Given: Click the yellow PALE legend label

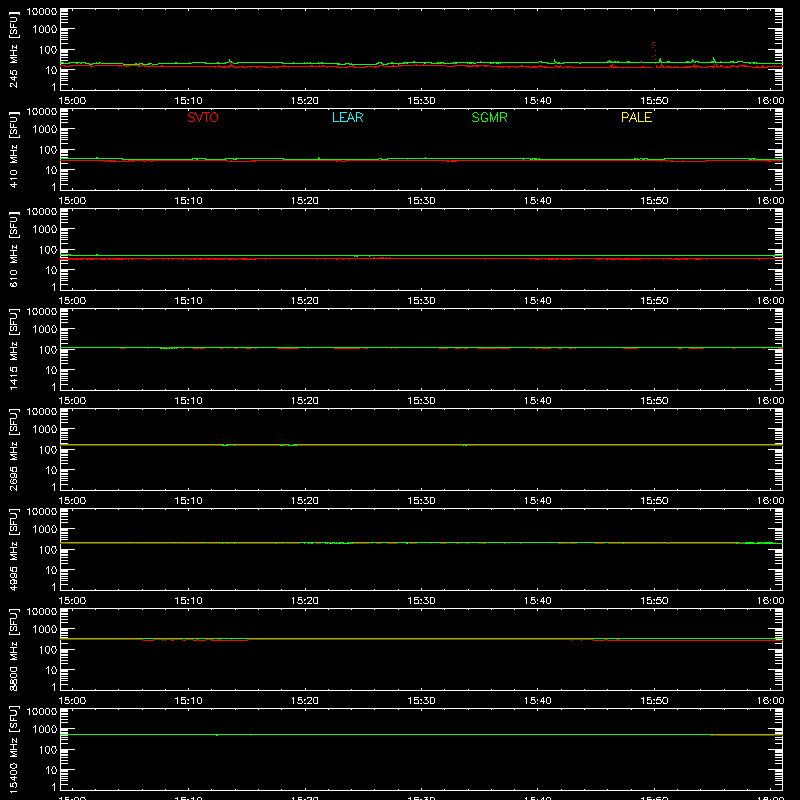Looking at the screenshot, I should (x=636, y=117).
